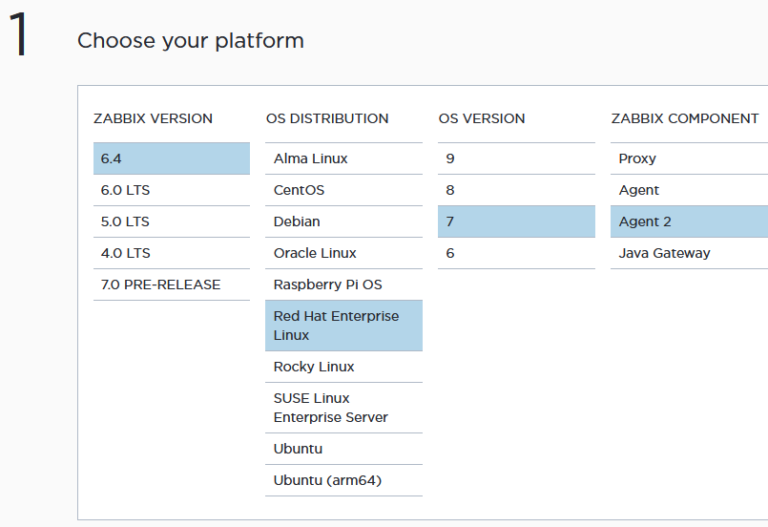Image resolution: width=768 pixels, height=527 pixels.
Task: Choose CentOS distribution
Action: click(x=343, y=190)
